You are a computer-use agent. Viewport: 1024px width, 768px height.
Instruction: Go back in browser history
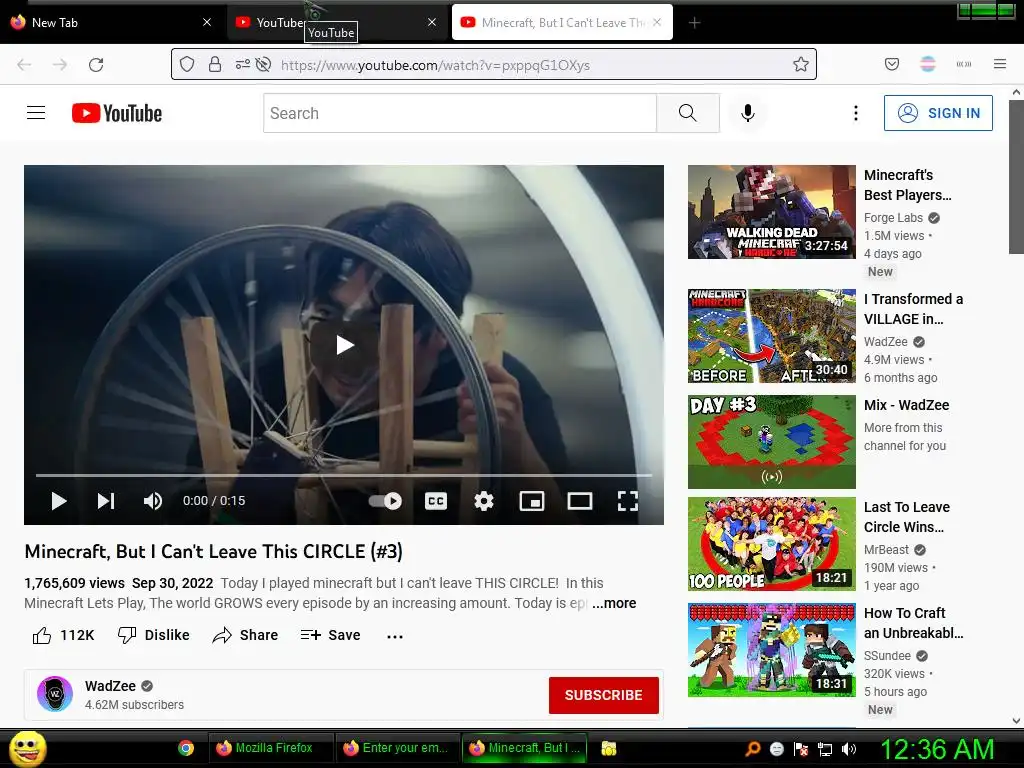coord(24,65)
